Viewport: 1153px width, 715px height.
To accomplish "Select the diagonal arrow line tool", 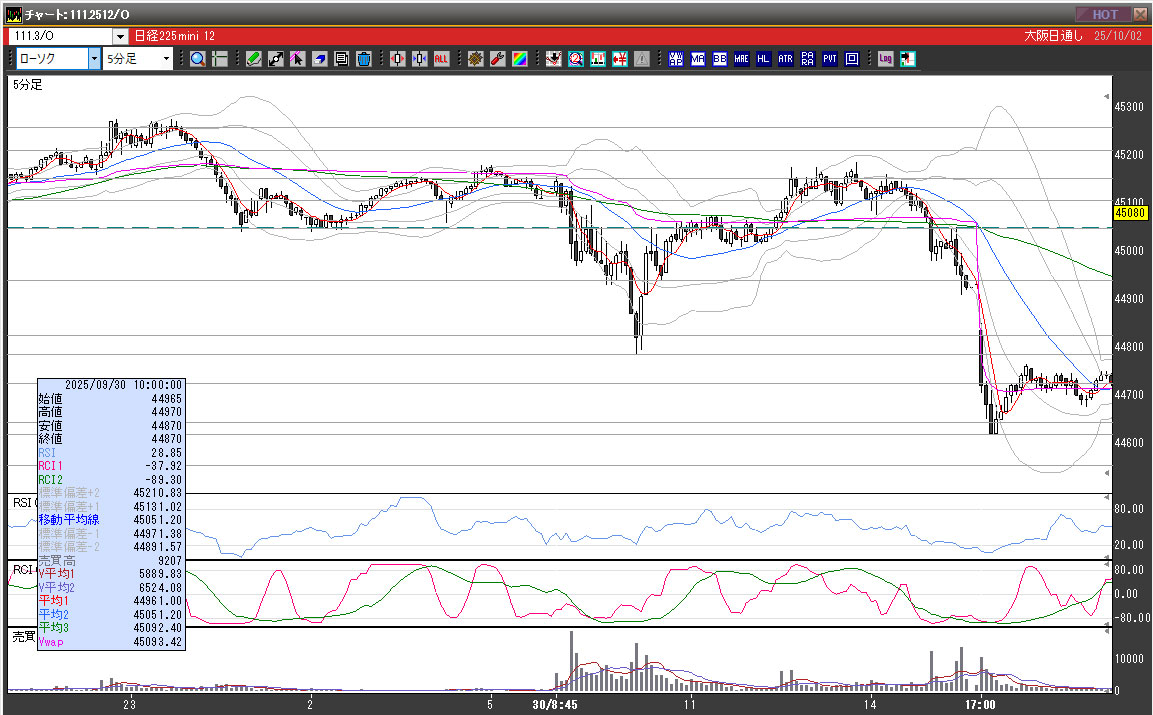I will click(x=276, y=59).
